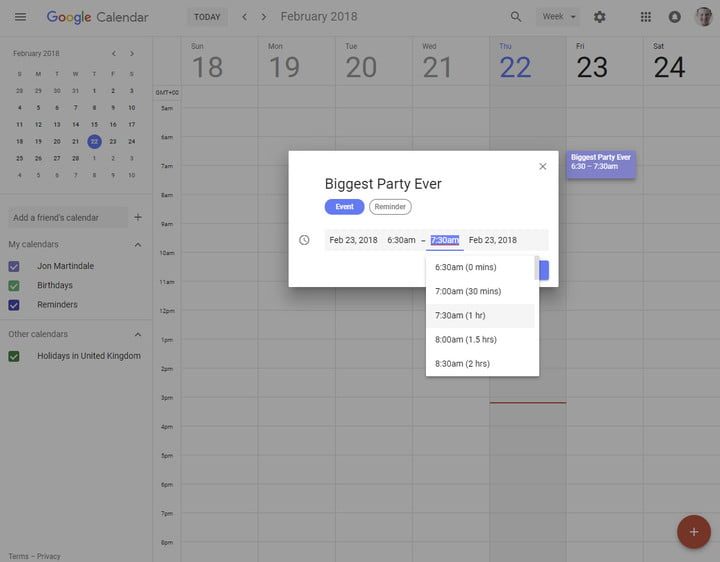
Task: Collapse the My calendars section
Action: tap(138, 244)
